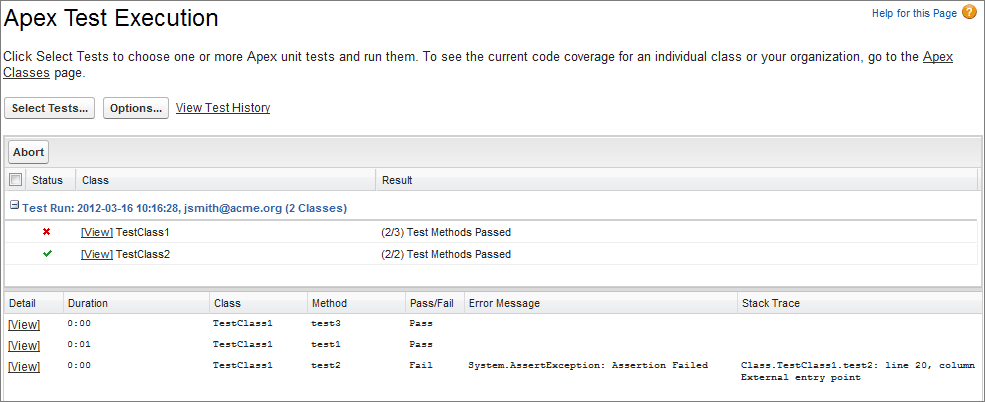This screenshot has width=985, height=402.
Task: Open detail View link for failed test2
Action: 24,367
